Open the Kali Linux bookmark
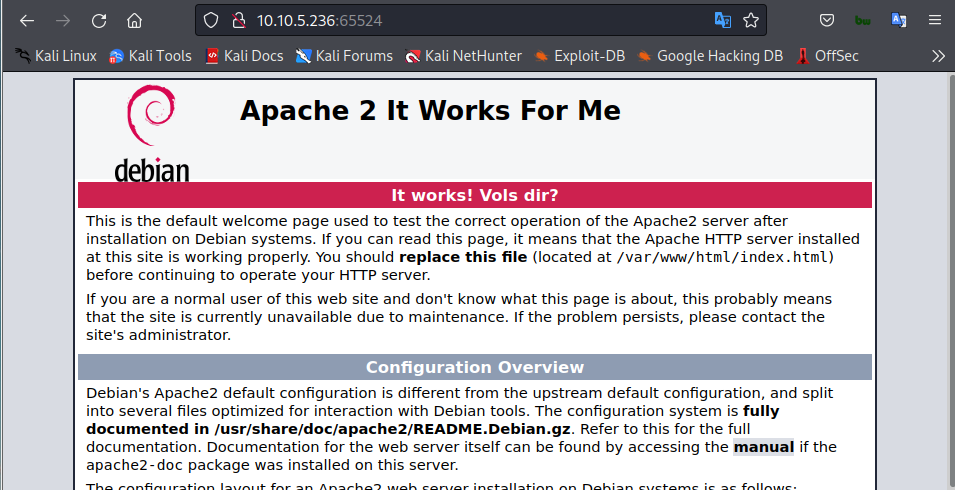Image resolution: width=955 pixels, height=490 pixels. point(56,56)
